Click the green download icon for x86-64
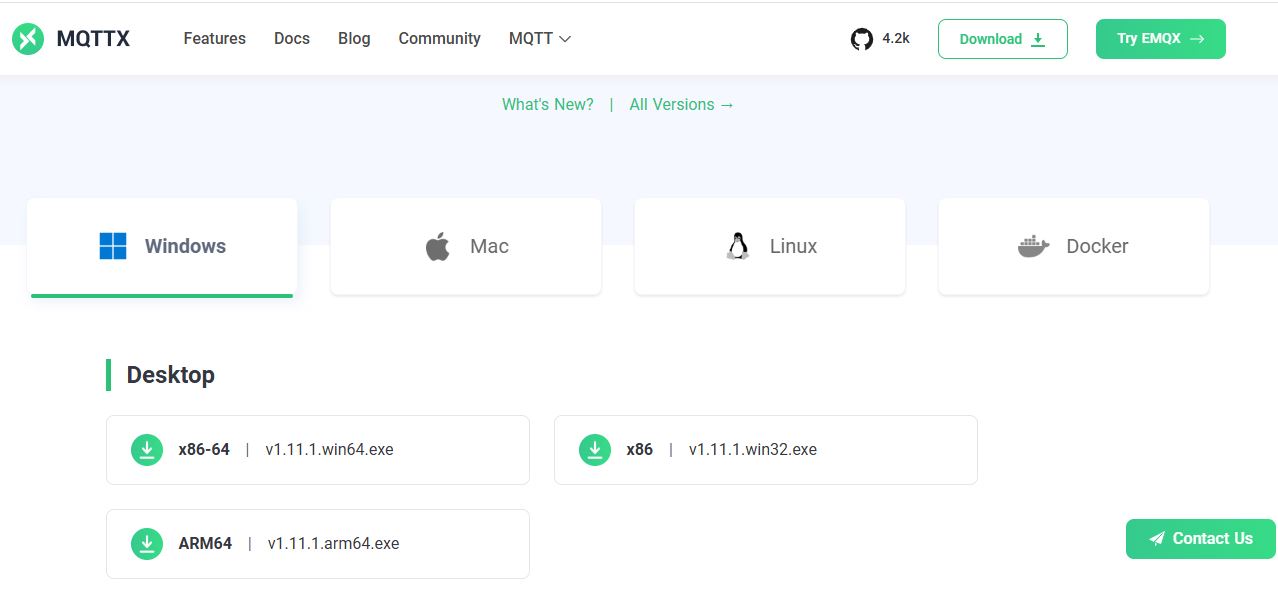1278x595 pixels. (x=147, y=450)
